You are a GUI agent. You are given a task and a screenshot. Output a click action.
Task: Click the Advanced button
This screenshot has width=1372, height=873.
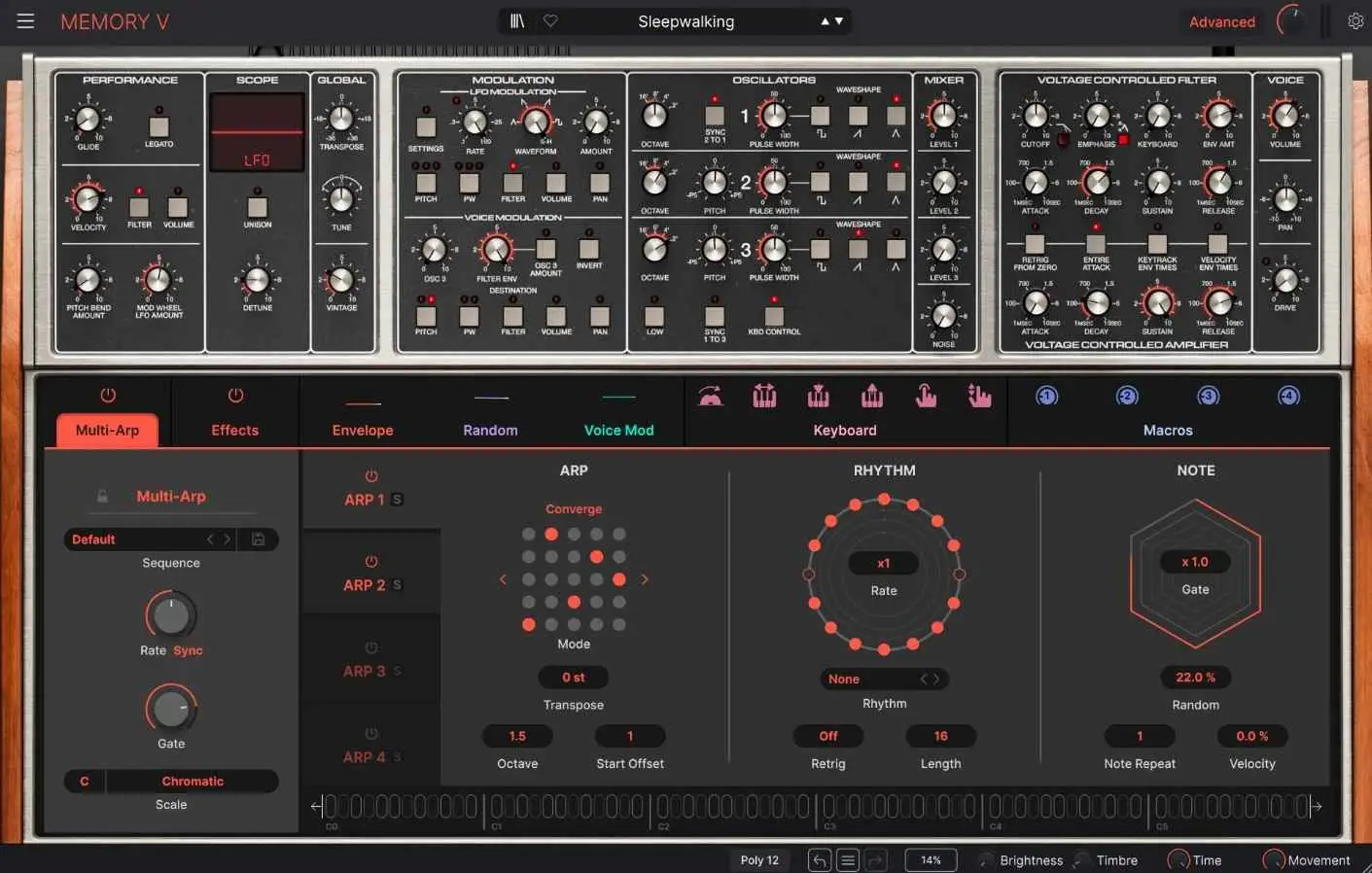pyautogui.click(x=1222, y=21)
